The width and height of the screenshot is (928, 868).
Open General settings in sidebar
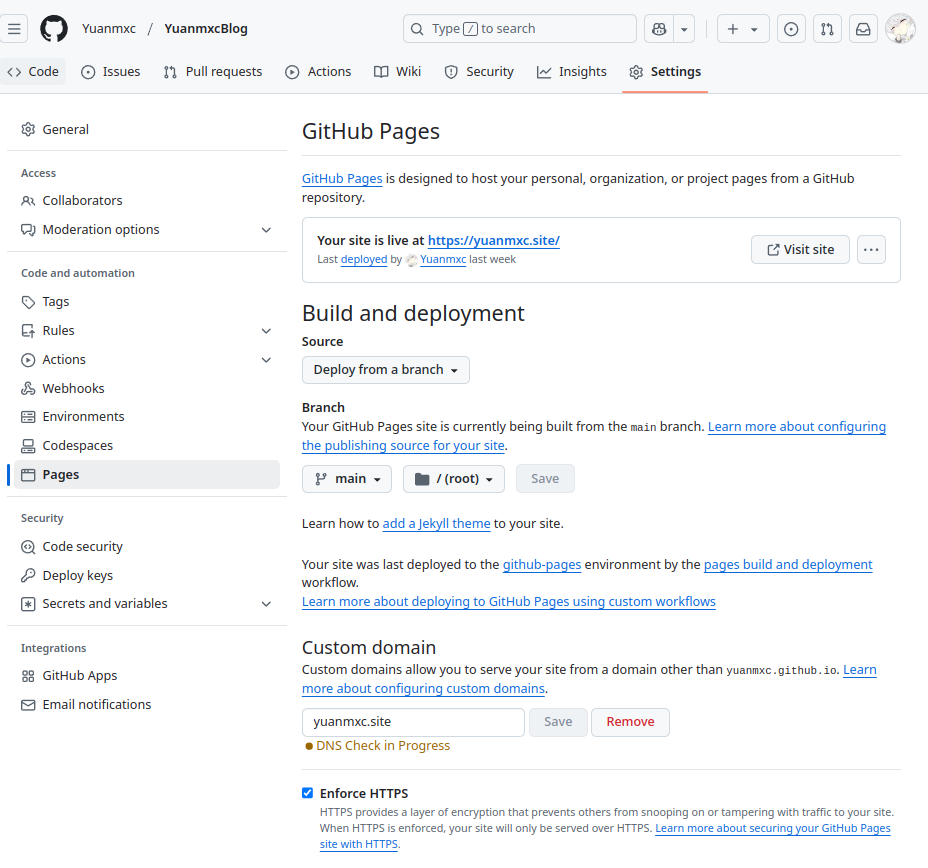[147, 130]
